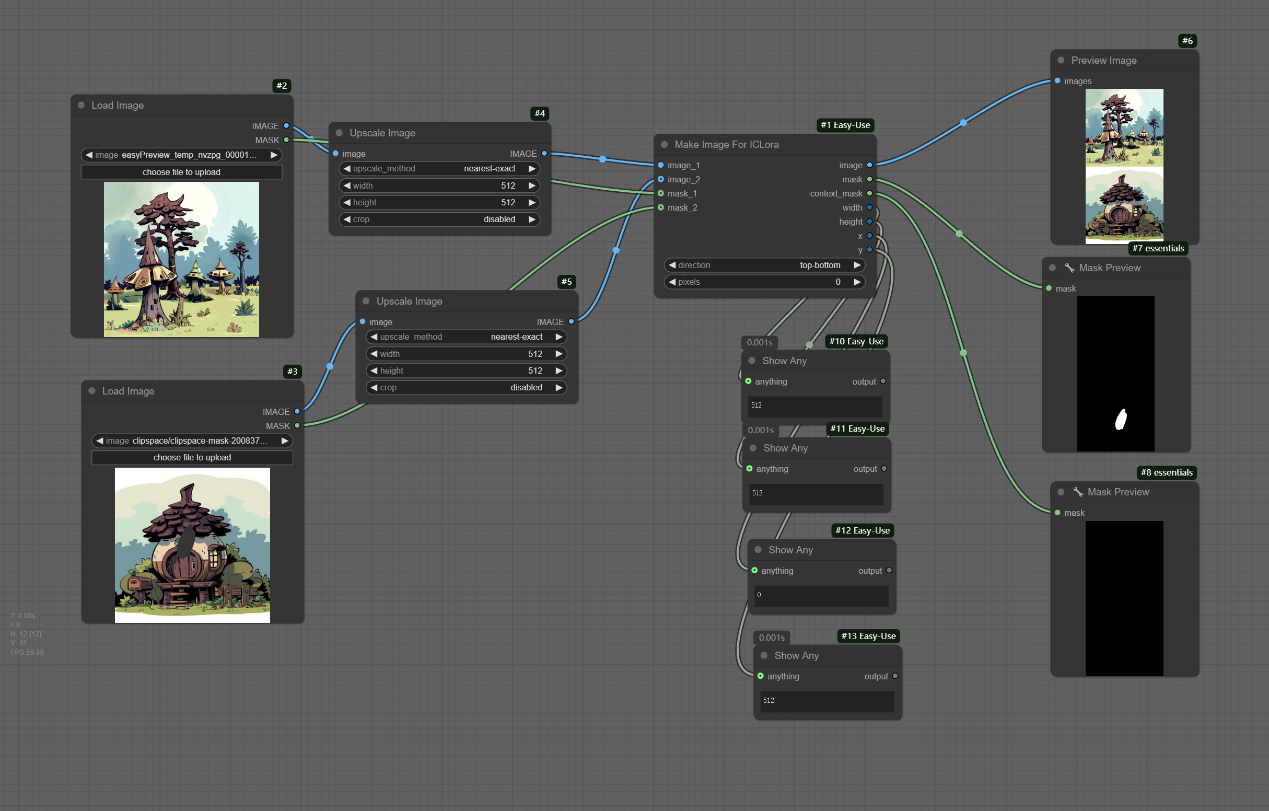Click choose file to upload under forest image node
The height and width of the screenshot is (811, 1269).
point(181,172)
